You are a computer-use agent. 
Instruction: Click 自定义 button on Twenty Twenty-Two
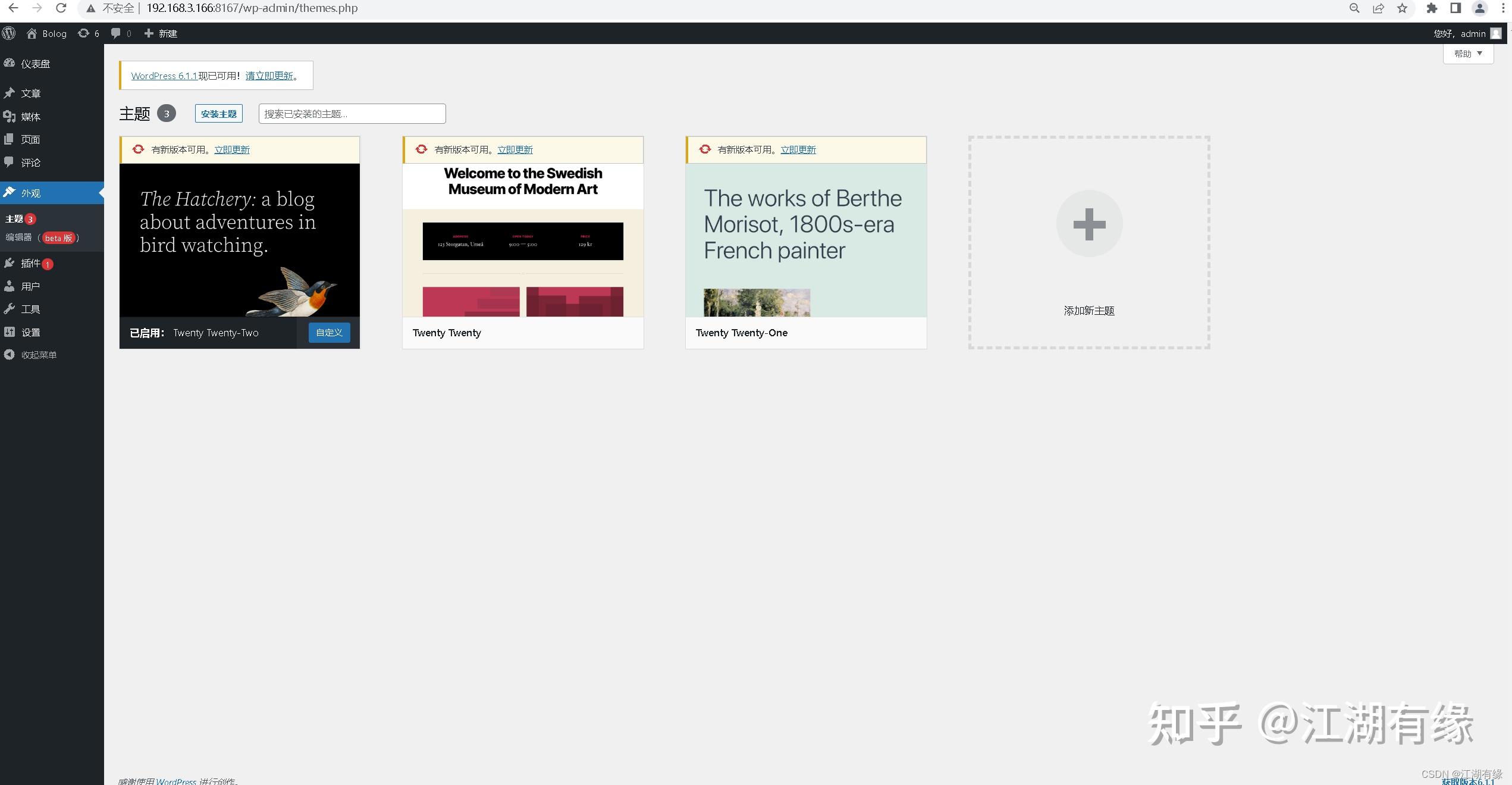pos(329,333)
